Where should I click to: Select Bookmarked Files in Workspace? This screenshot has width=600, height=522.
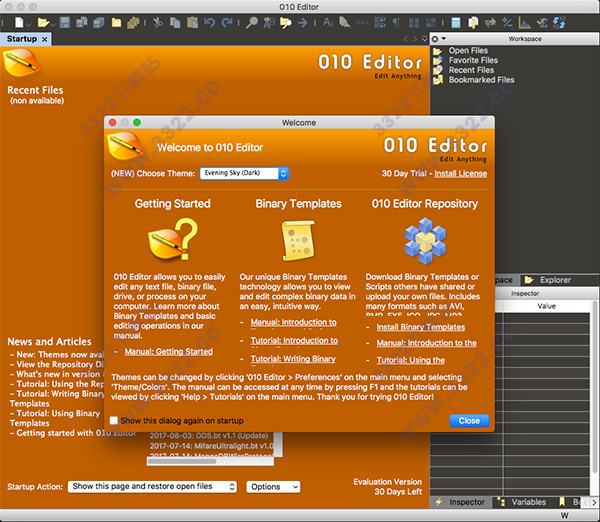(x=481, y=80)
